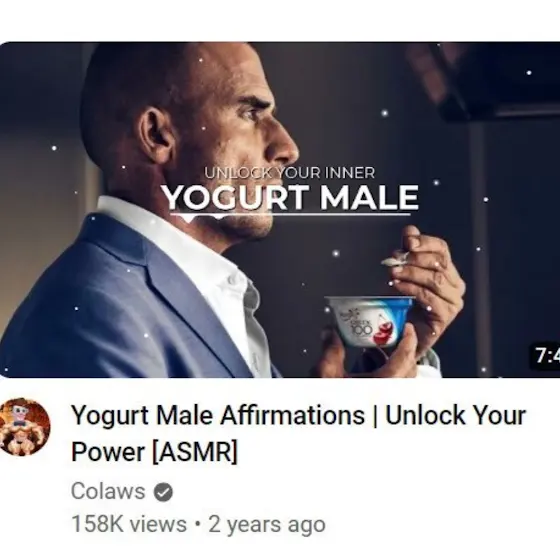Click the YOGURT MALE overlay text
Screen dimensions: 560x560
click(290, 198)
